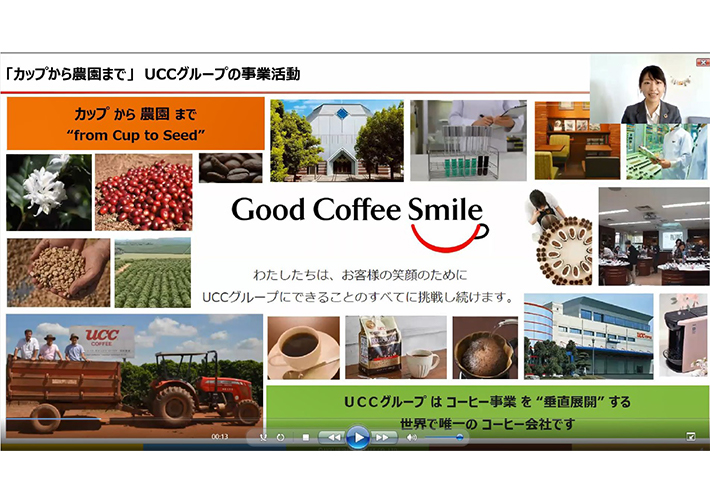Click the UCC tractor photo
The height and width of the screenshot is (502, 710).
coord(134,376)
